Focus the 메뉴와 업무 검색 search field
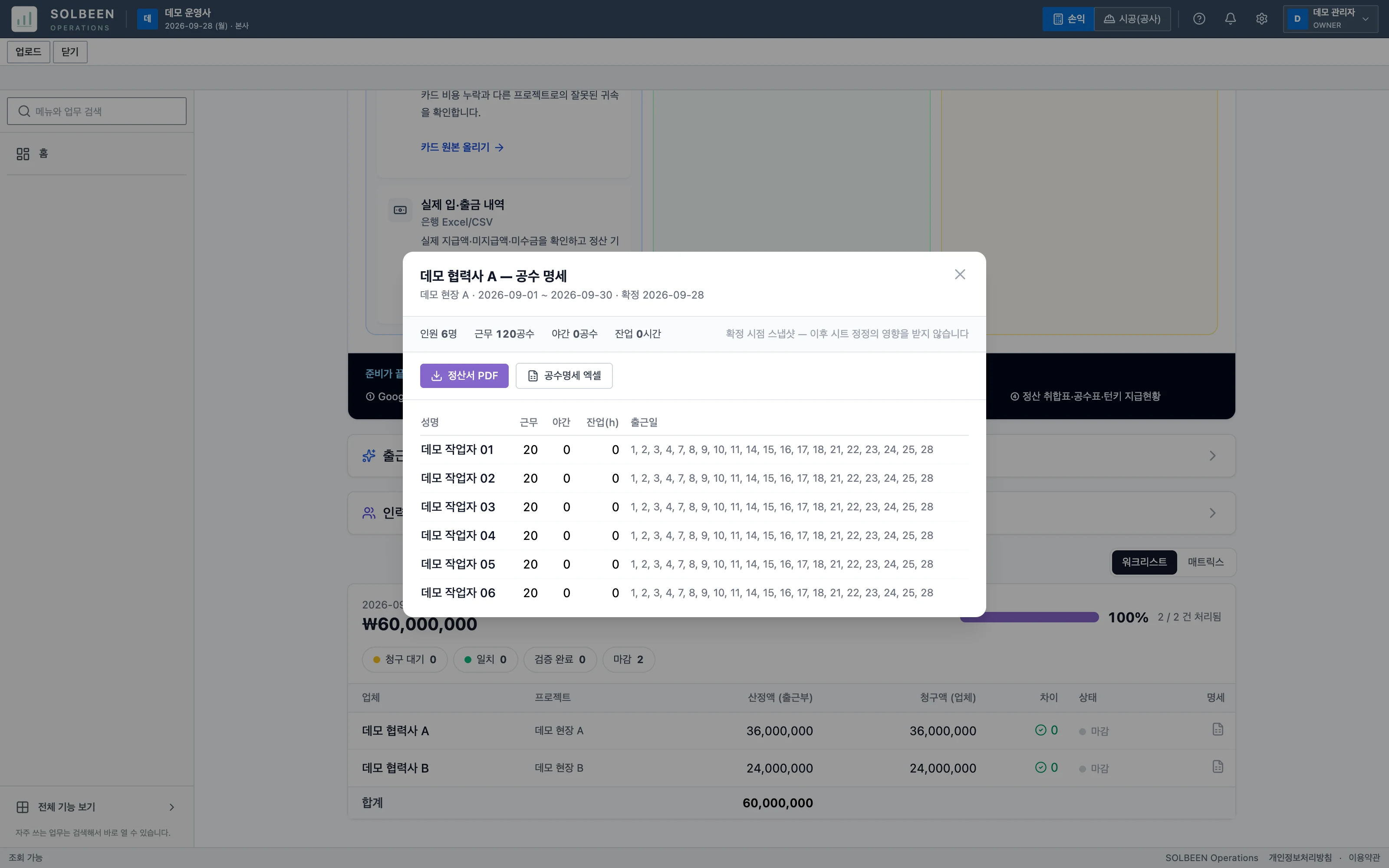The width and height of the screenshot is (1389, 868). (x=96, y=112)
